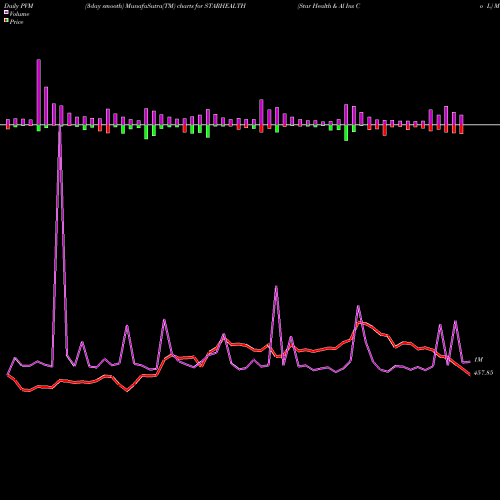Click the 457.85 price value label
This screenshot has height=500, width=500.
click(x=483, y=373)
